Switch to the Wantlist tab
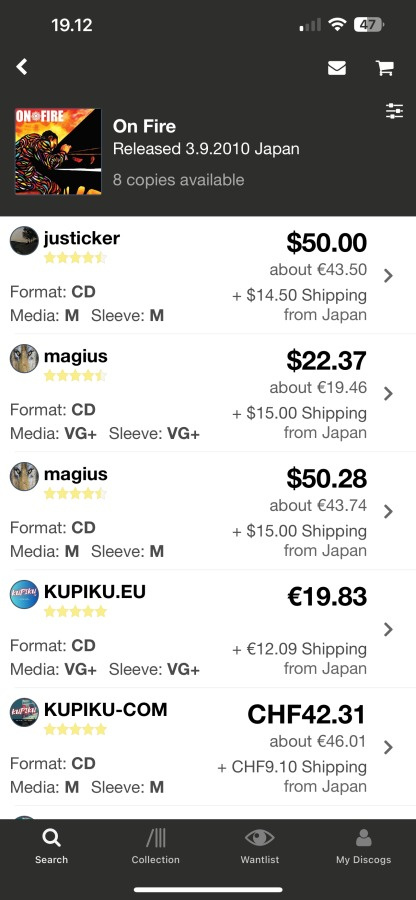The width and height of the screenshot is (416, 900). (259, 847)
